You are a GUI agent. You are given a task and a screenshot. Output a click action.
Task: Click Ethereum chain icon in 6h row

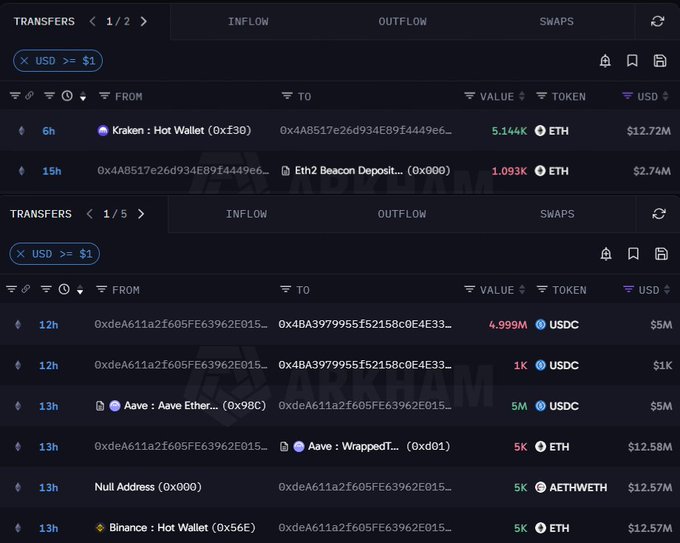[x=21, y=131]
